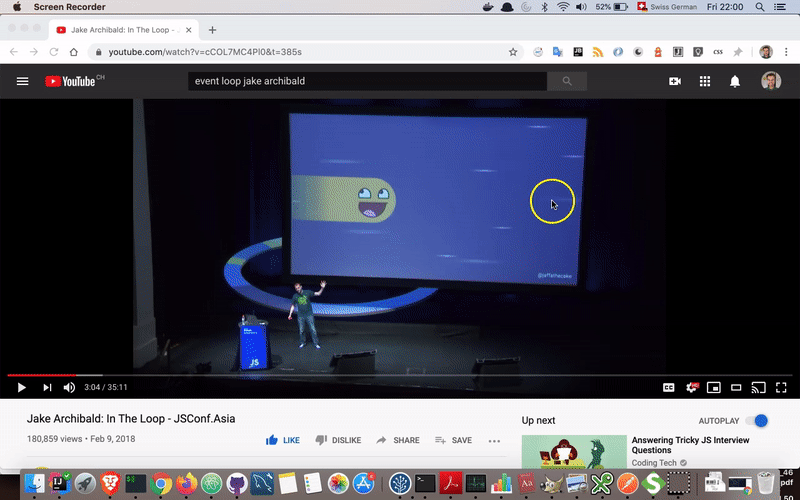Open the Chrome profile avatar
Viewport: 800px width, 500px height.
tap(766, 52)
